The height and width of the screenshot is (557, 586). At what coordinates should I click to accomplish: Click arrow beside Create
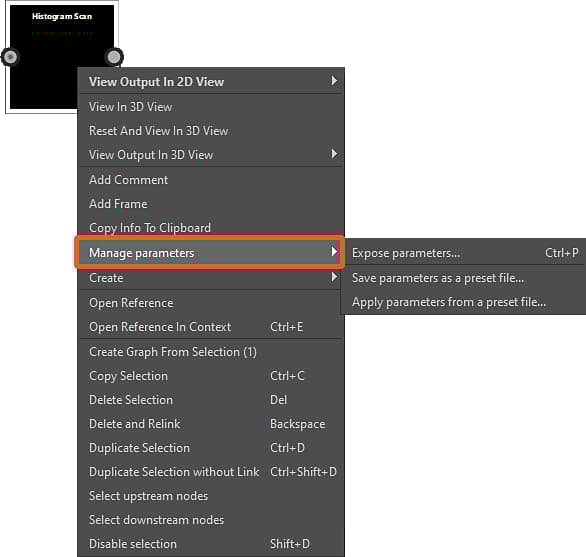(334, 277)
